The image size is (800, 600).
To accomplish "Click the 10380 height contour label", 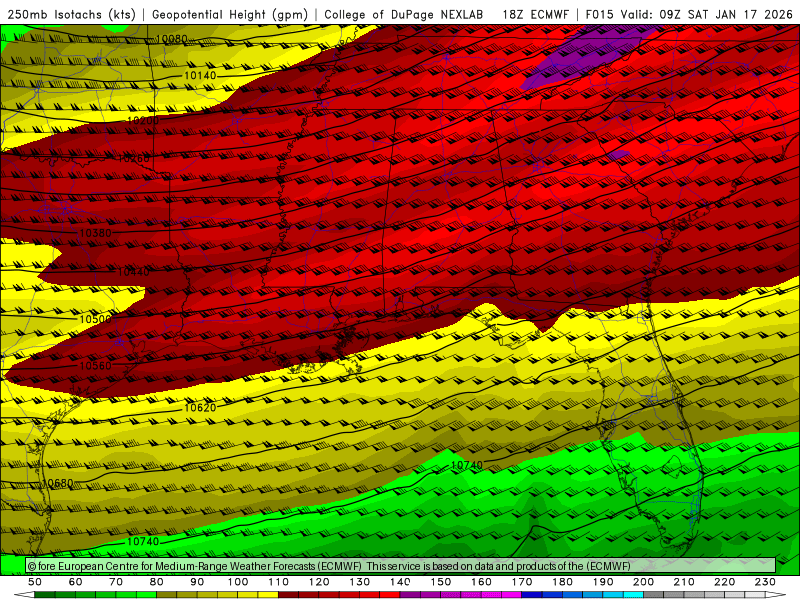I will (95, 233).
